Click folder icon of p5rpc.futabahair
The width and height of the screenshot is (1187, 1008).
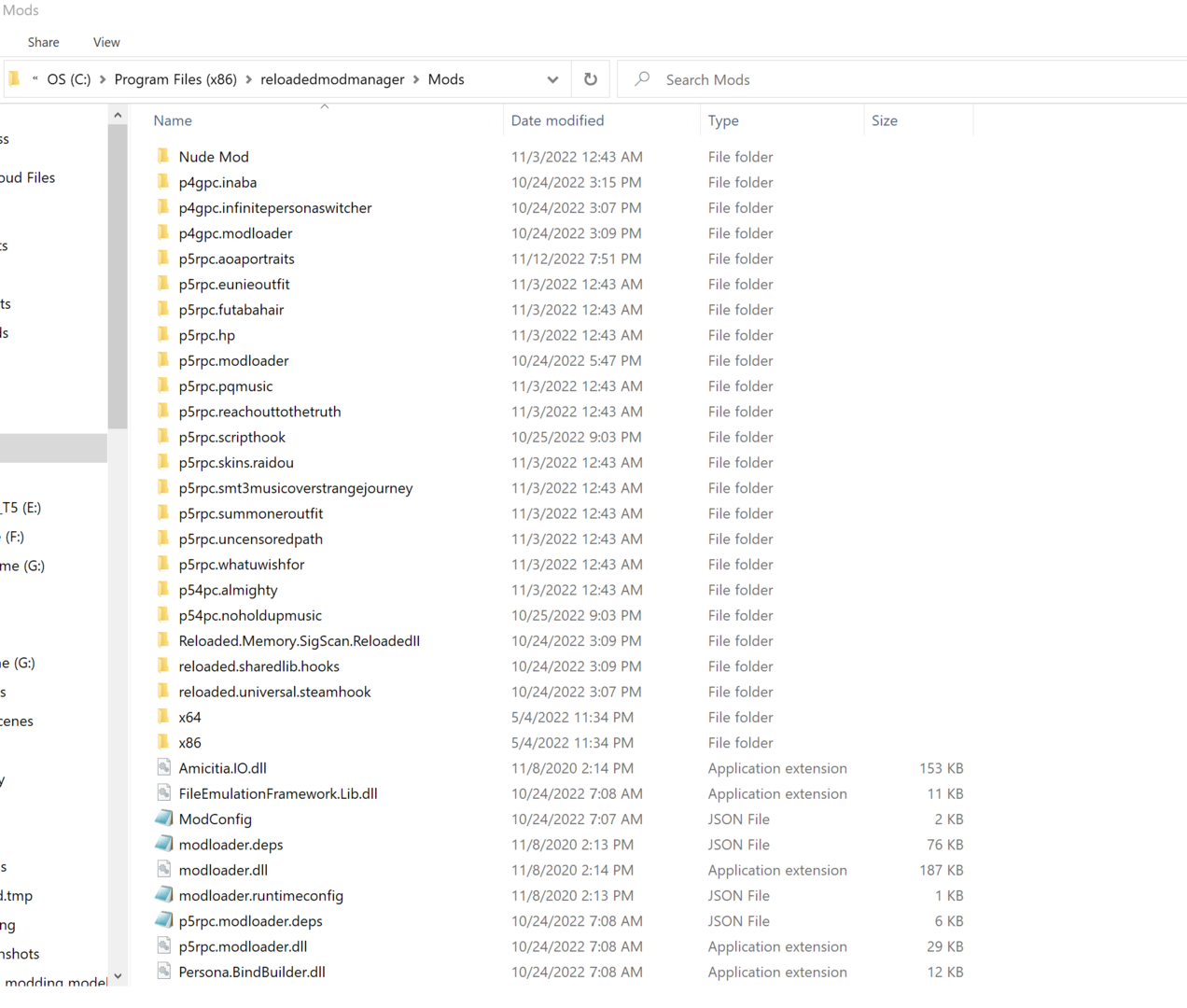163,309
